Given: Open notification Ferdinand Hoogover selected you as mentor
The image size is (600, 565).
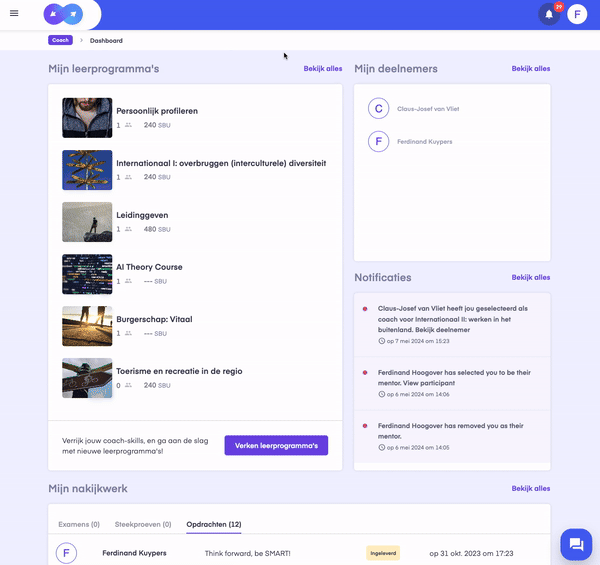Looking at the screenshot, I should click(452, 383).
